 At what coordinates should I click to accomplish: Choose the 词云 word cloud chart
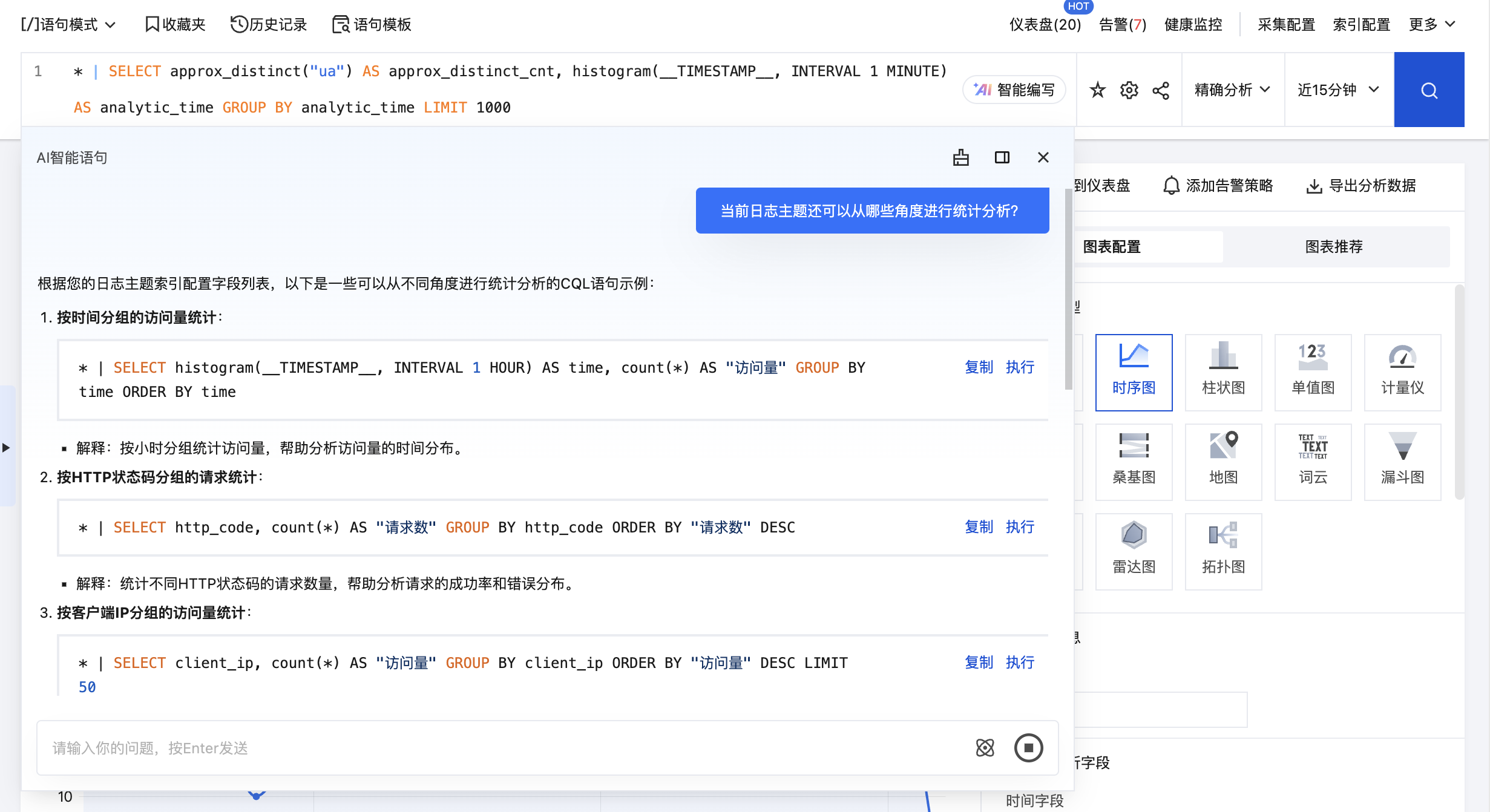[1313, 462]
